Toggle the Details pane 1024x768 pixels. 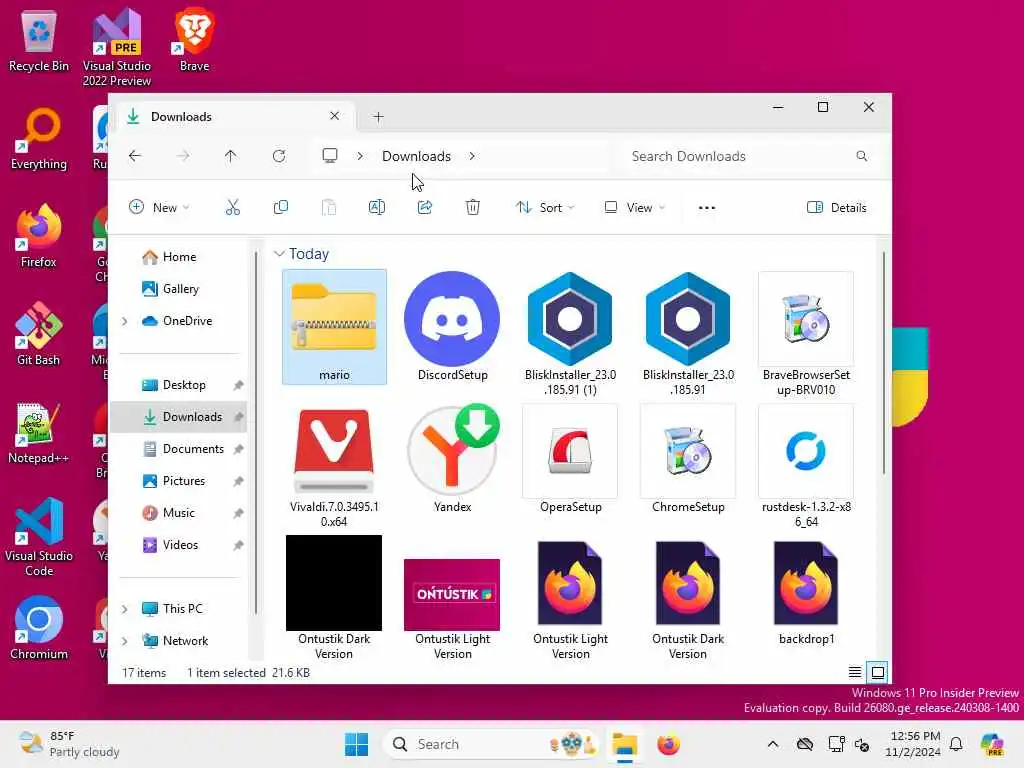(837, 208)
